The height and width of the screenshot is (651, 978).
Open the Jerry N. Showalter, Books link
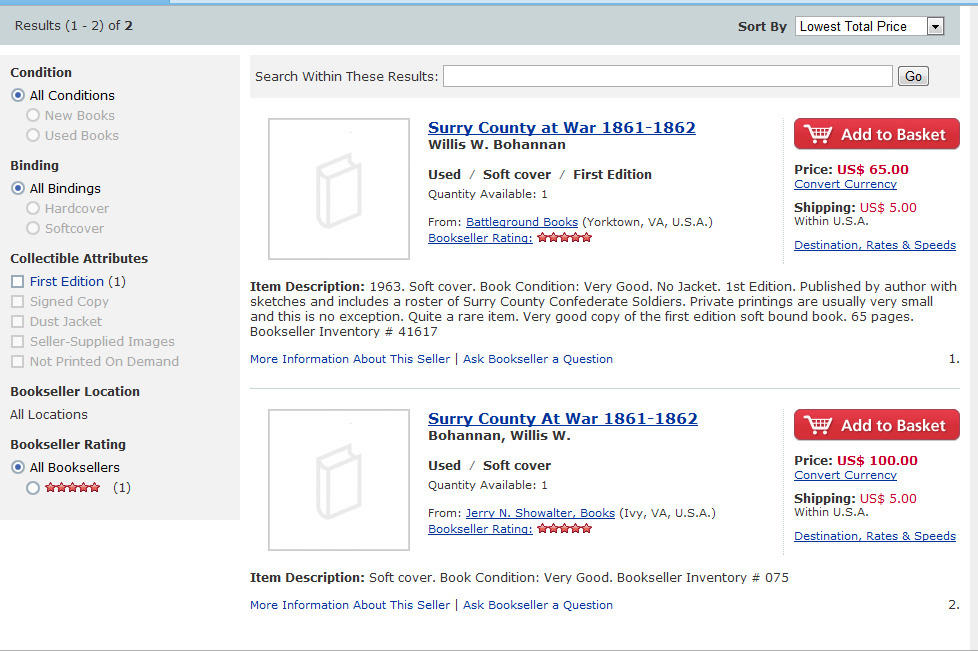(x=540, y=513)
